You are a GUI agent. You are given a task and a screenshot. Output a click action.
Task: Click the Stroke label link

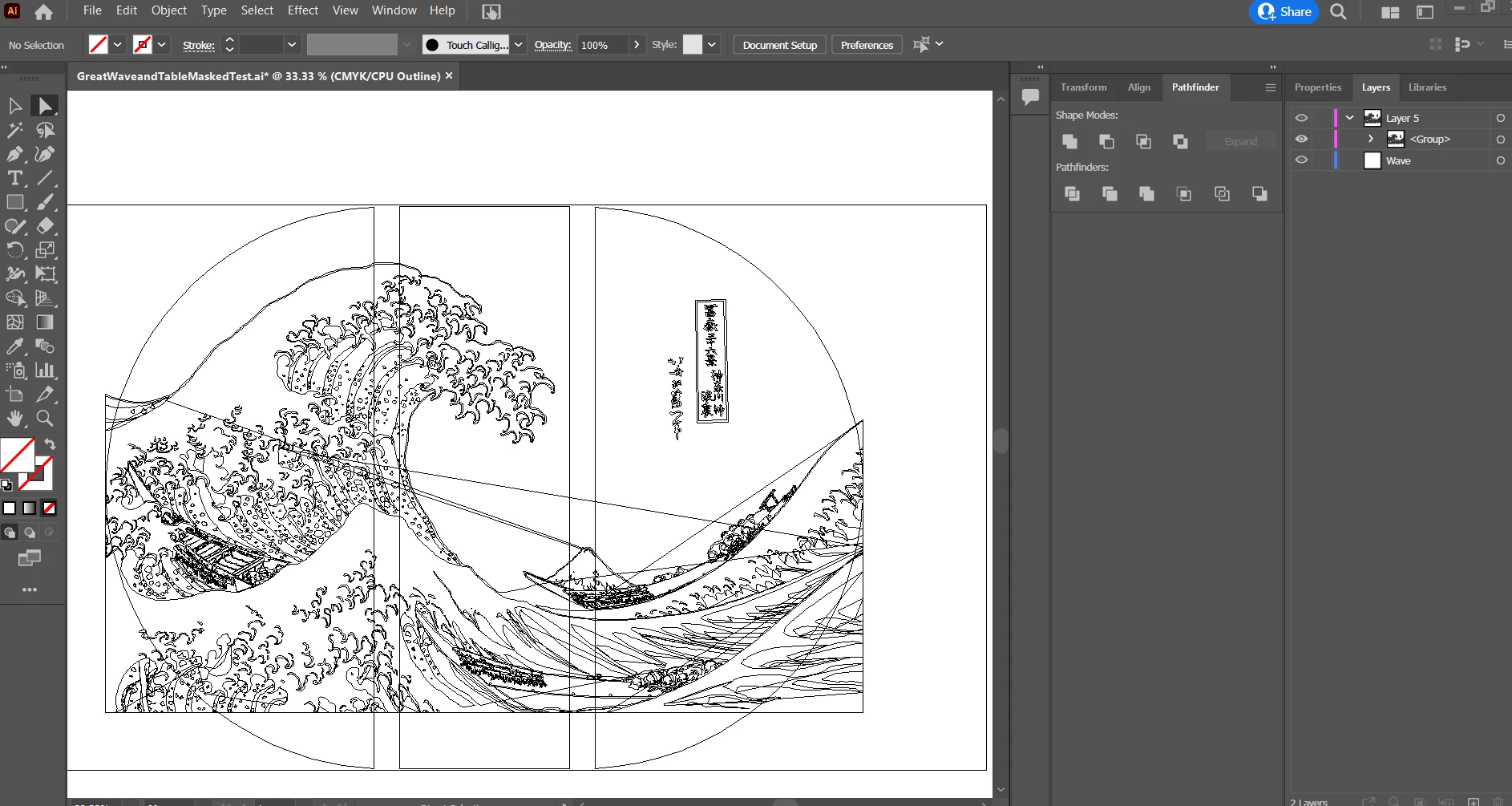pyautogui.click(x=199, y=46)
